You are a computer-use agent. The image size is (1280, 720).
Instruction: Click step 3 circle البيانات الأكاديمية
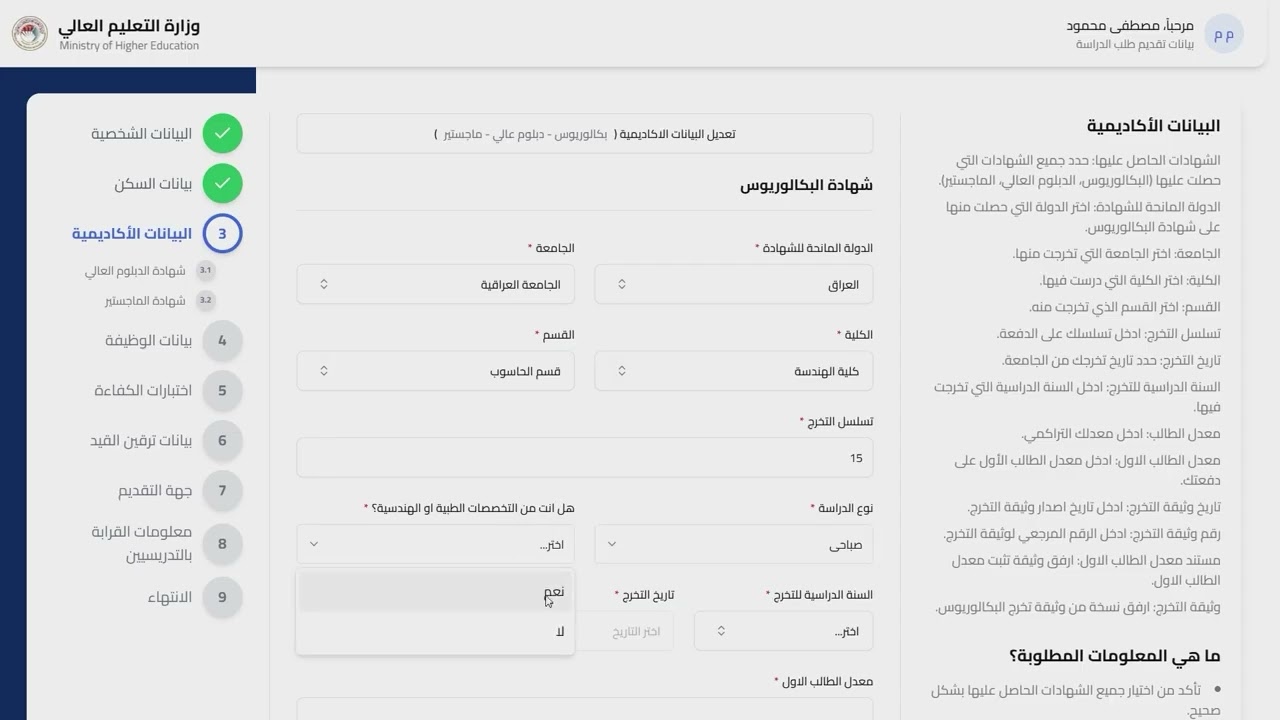pos(222,234)
